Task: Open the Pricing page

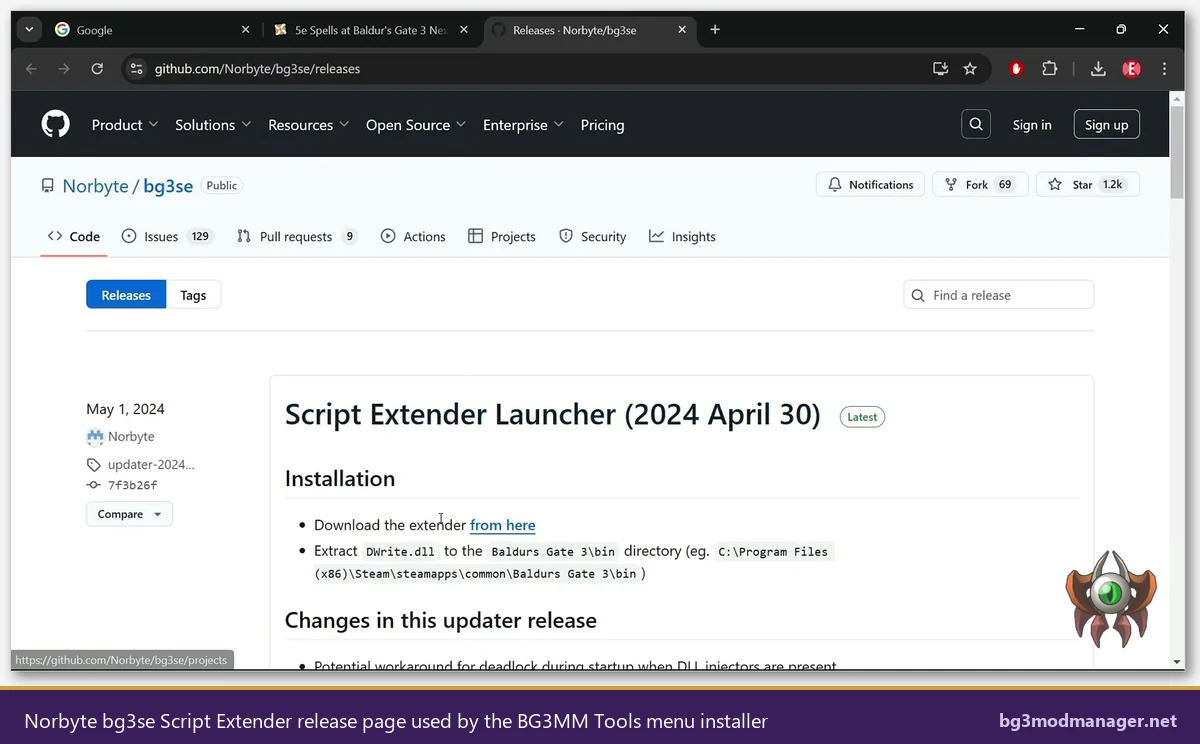Action: tap(602, 125)
